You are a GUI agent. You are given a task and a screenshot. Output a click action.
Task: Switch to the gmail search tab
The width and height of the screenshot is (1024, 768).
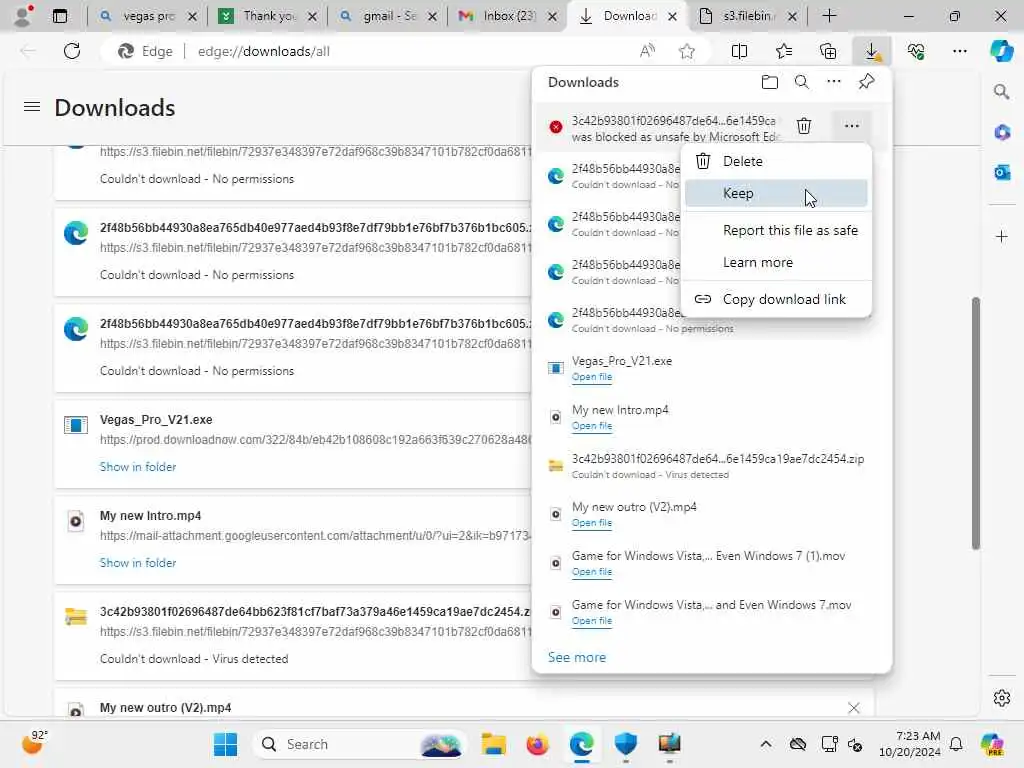click(x=387, y=16)
